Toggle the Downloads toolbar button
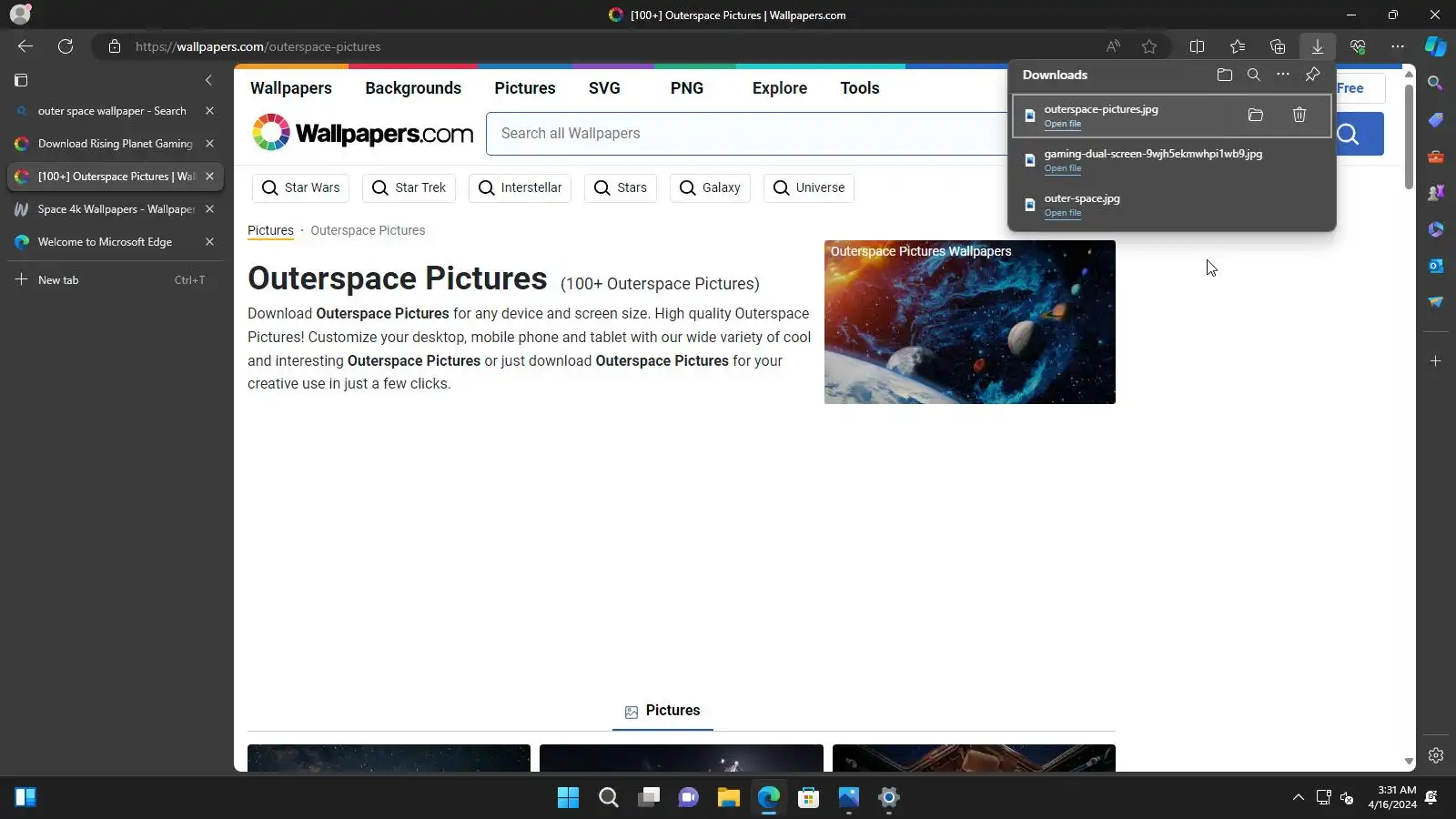This screenshot has height=819, width=1456. click(1317, 46)
